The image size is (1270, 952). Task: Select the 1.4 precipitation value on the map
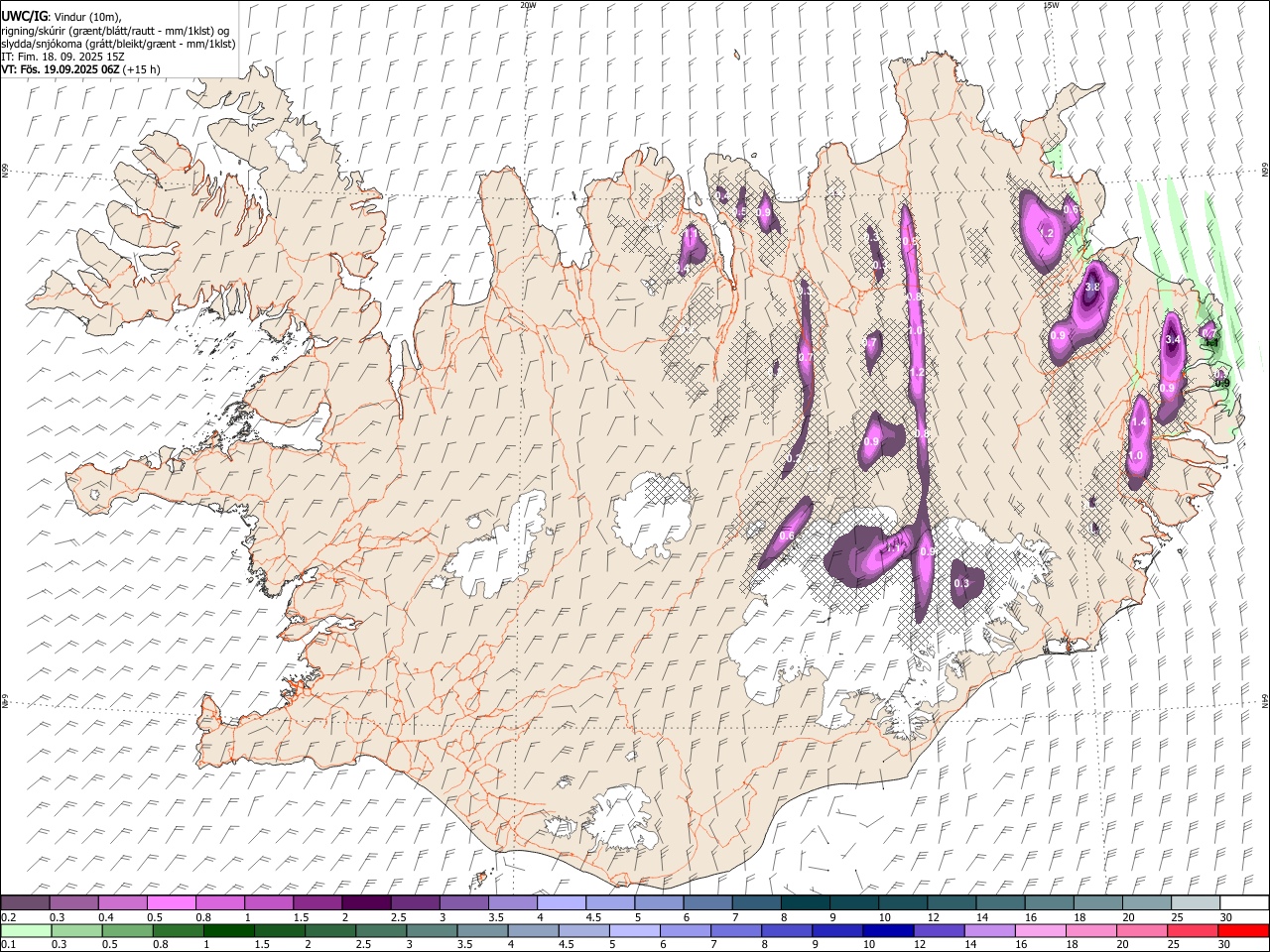pyautogui.click(x=1139, y=422)
